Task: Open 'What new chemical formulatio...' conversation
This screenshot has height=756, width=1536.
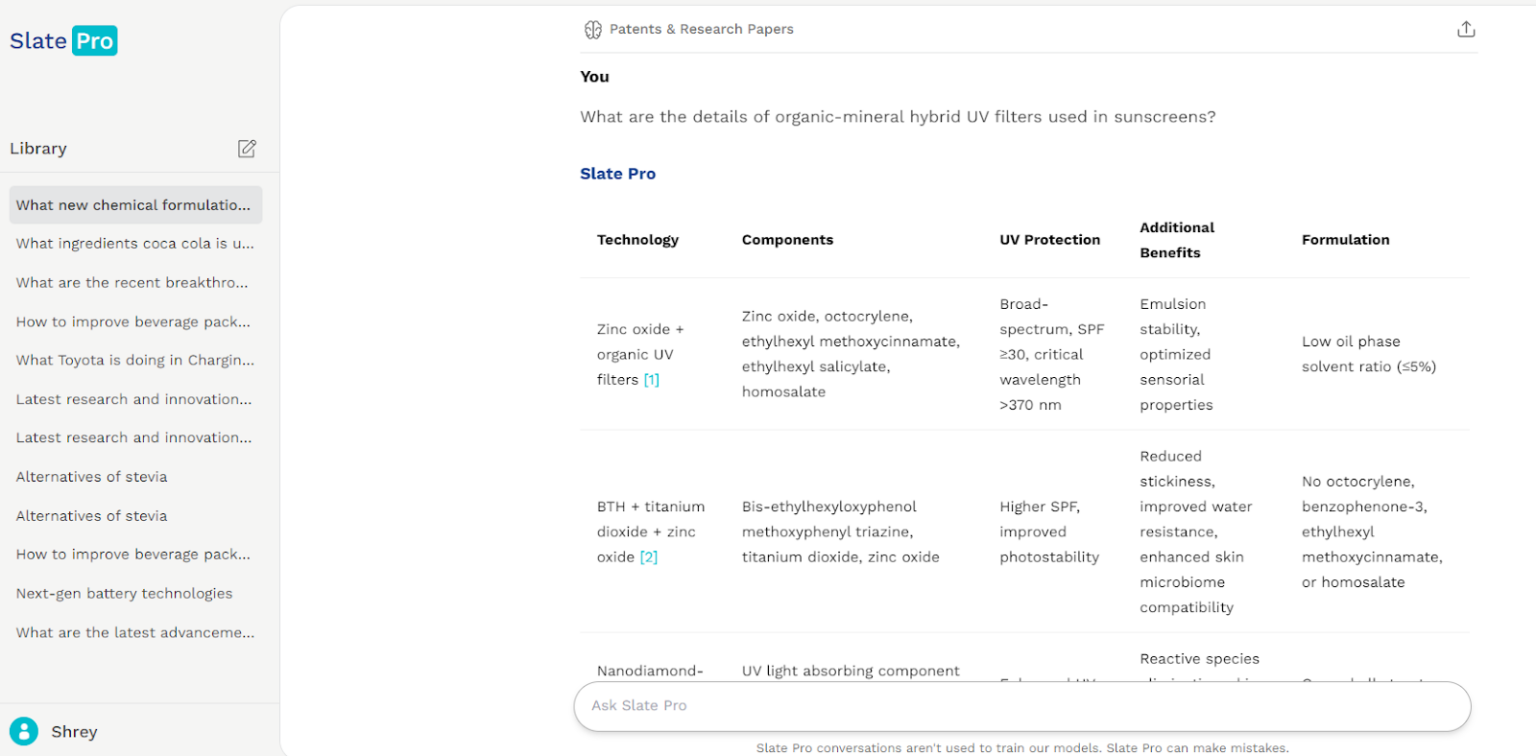Action: [x=134, y=205]
